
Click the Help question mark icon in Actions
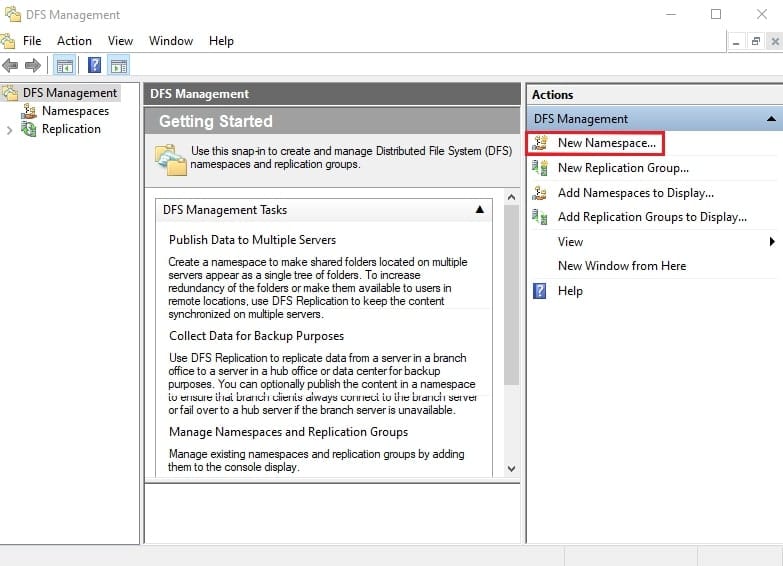[x=540, y=291]
